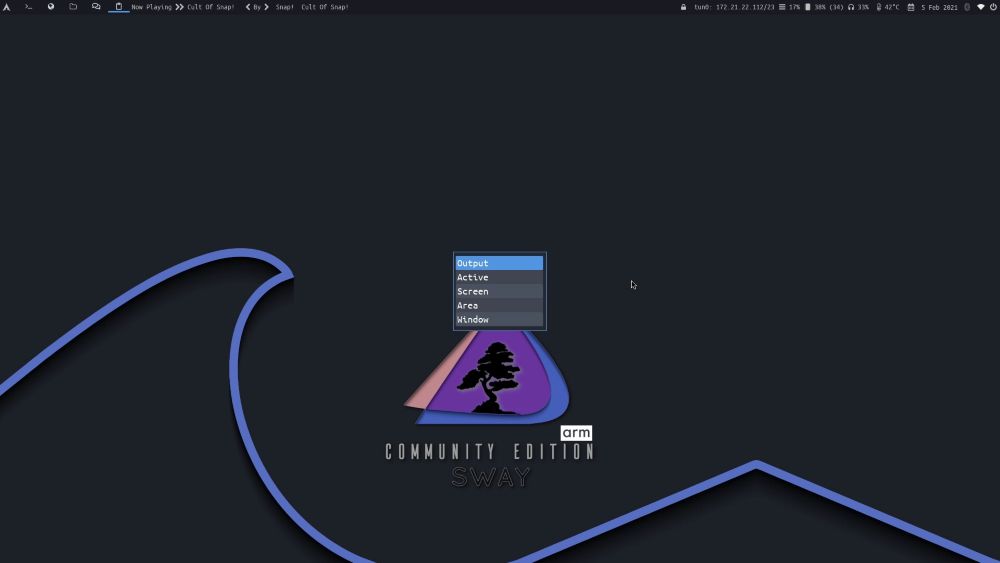Click the thermometer temperature icon

point(879,7)
